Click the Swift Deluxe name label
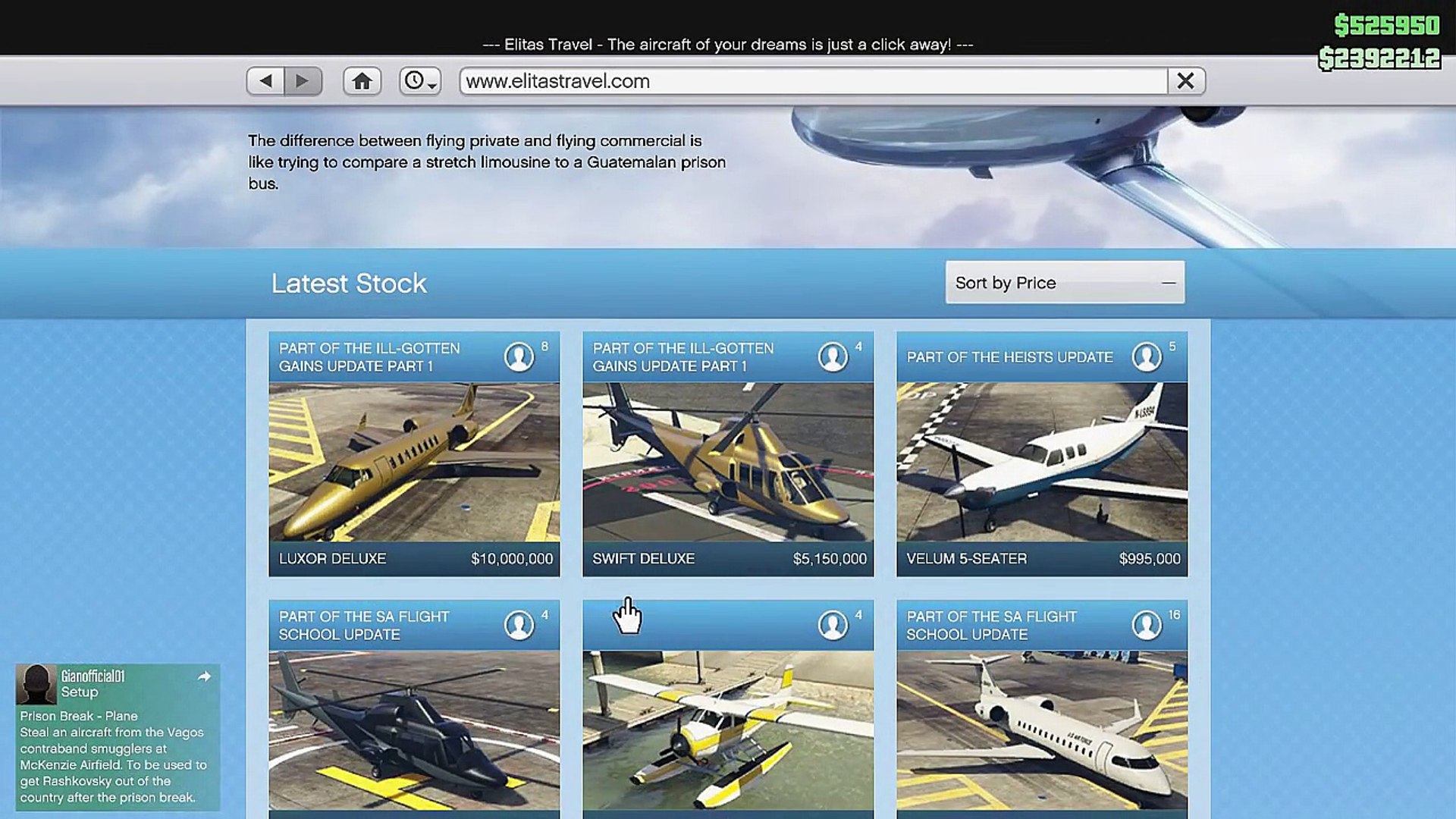This screenshot has width=1456, height=819. (x=643, y=559)
